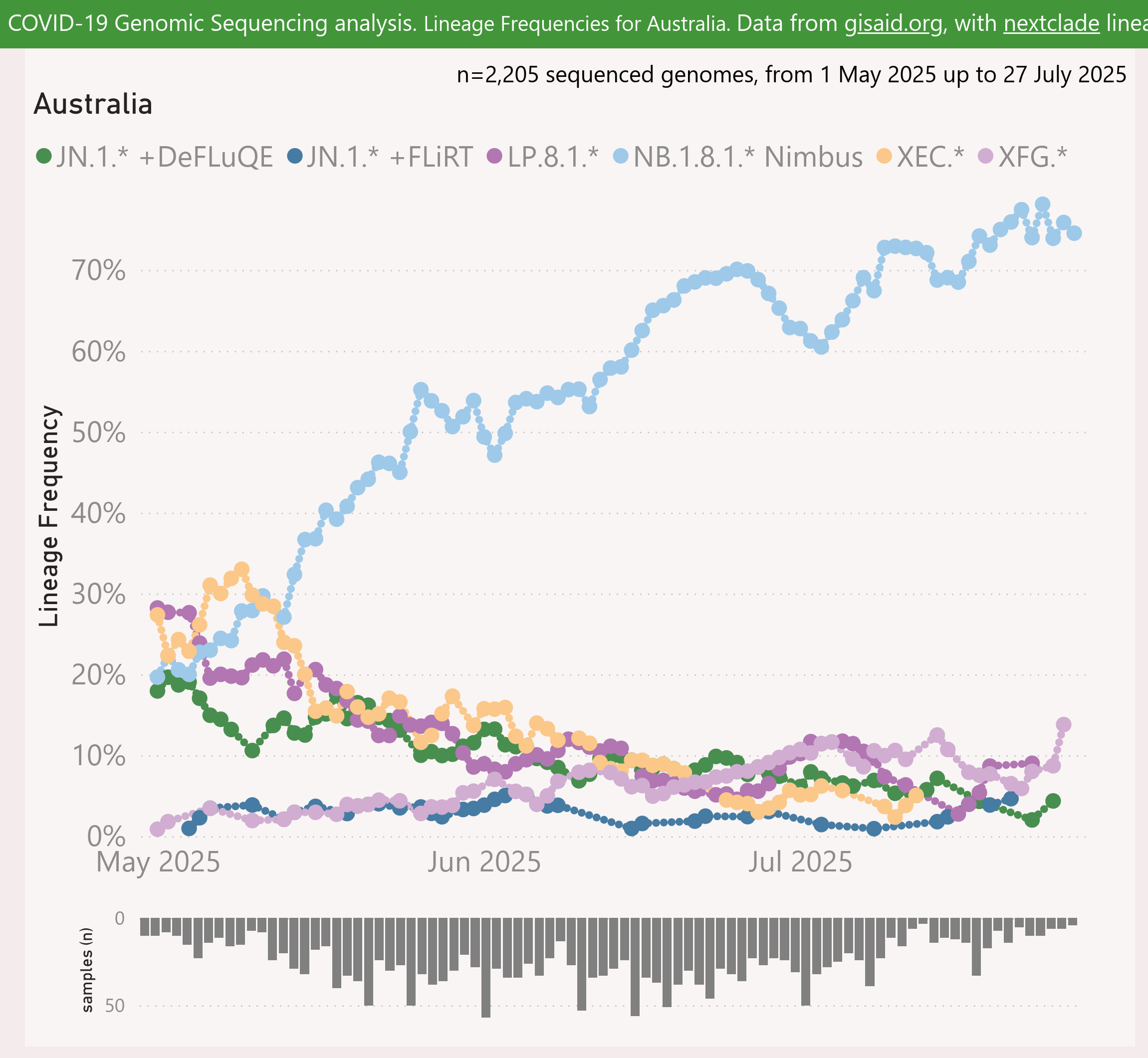Click the green JN.1.* +DeFLuQE legend dot
The image size is (1148, 1058).
(43, 156)
